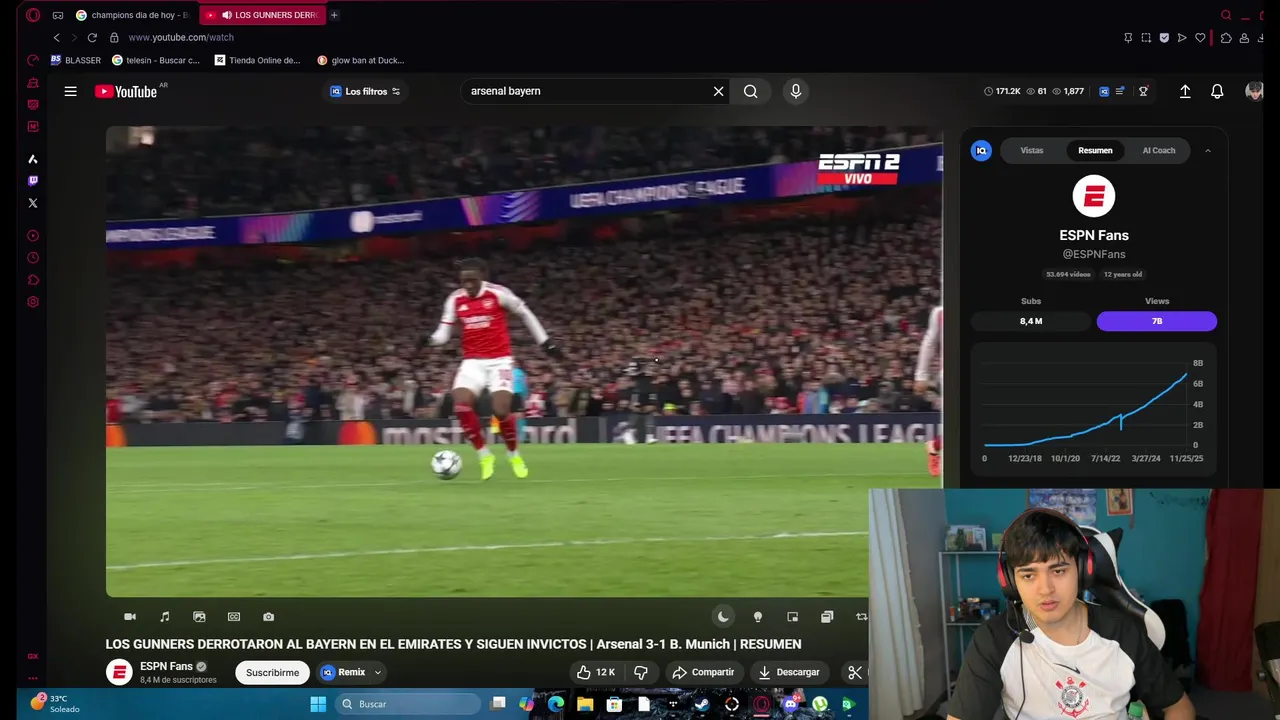
Task: Reload the page with the refresh icon
Action: pos(92,37)
